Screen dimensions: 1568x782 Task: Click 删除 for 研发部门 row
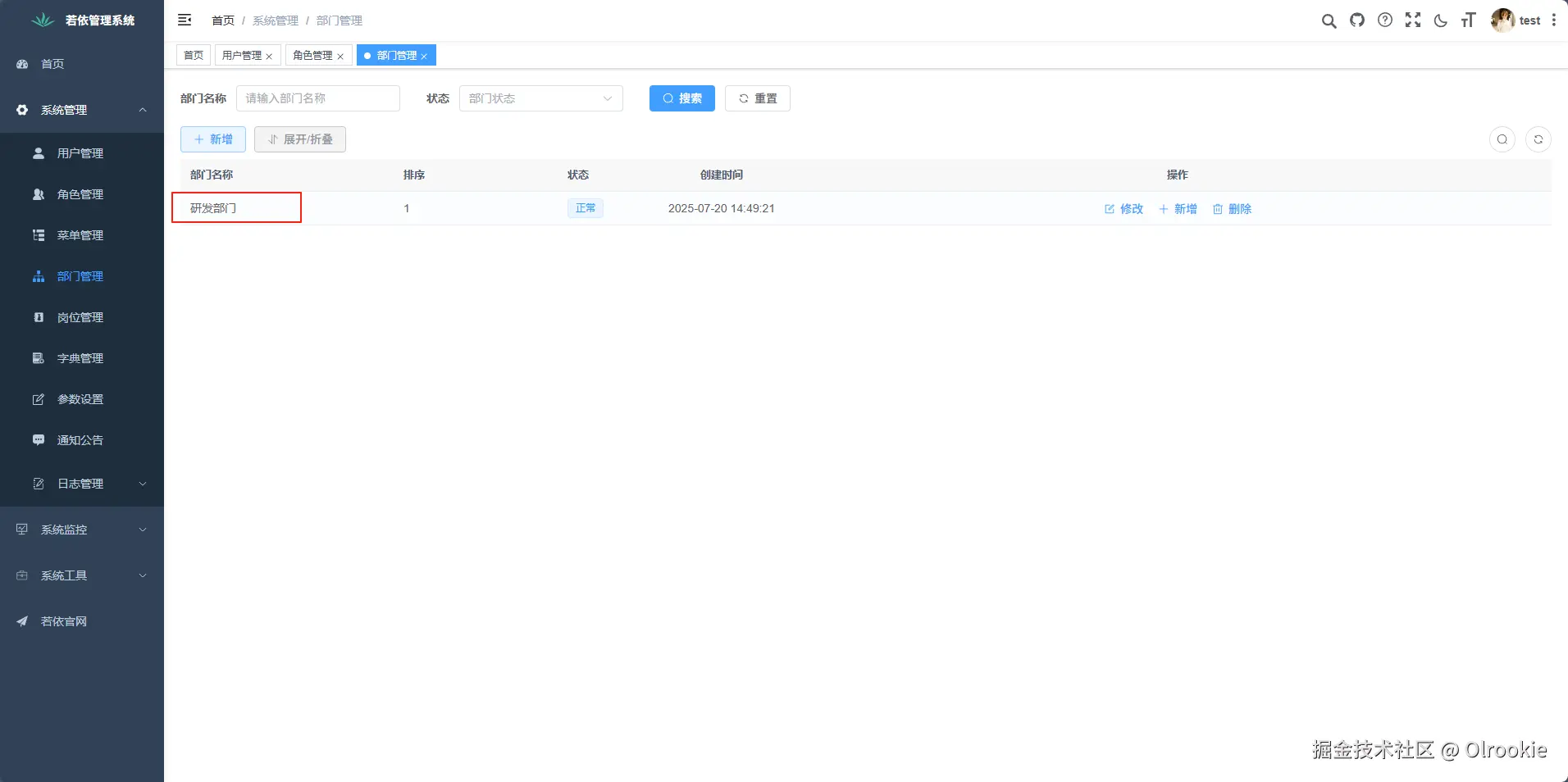tap(1232, 209)
